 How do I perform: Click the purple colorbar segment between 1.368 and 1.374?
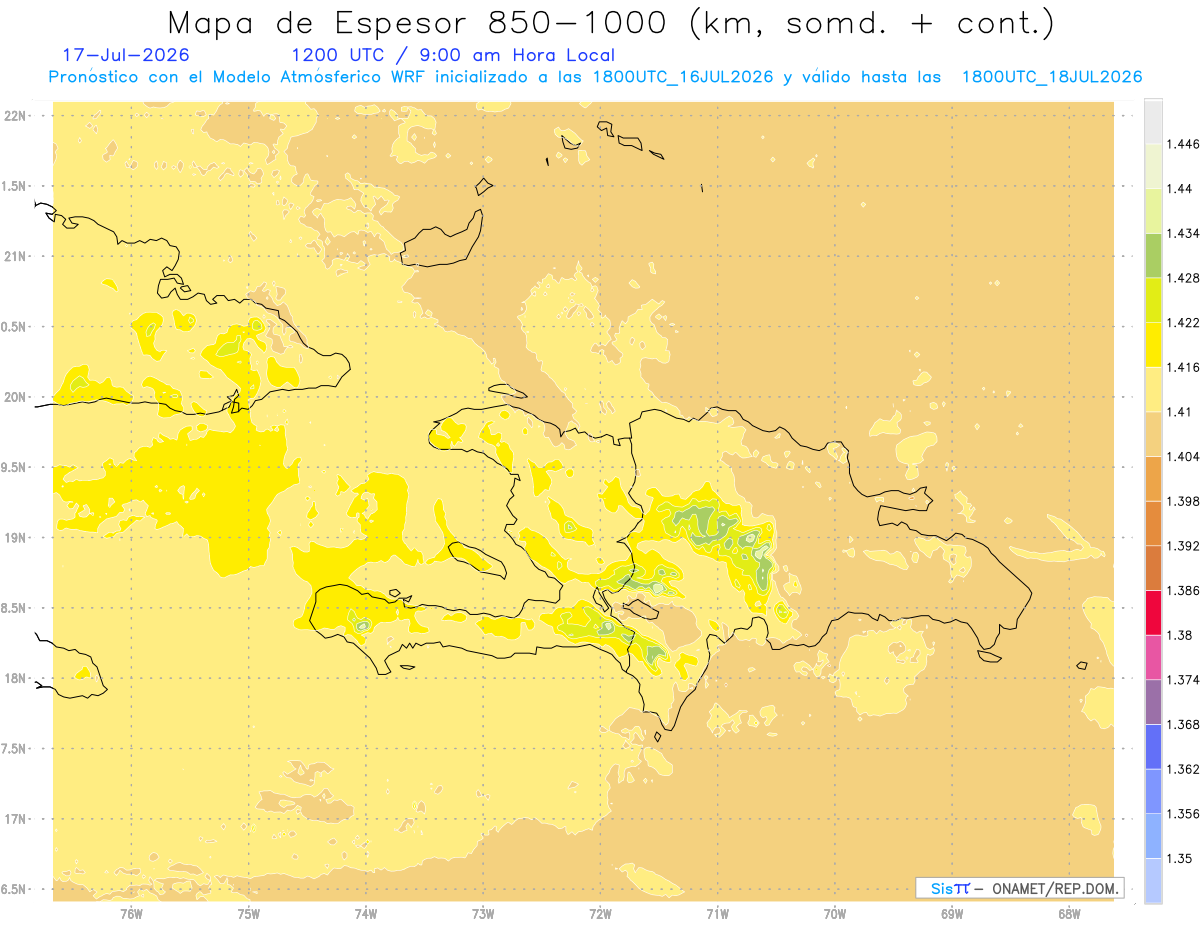tap(1153, 702)
